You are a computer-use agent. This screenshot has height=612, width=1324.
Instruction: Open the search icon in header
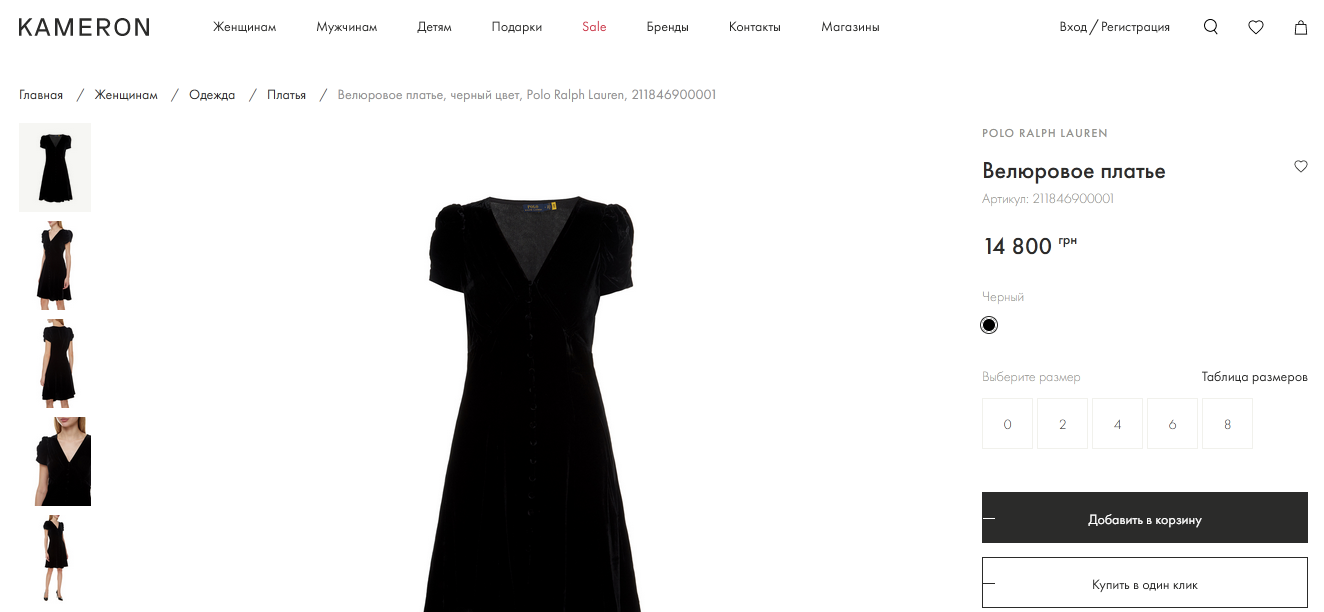[x=1210, y=27]
